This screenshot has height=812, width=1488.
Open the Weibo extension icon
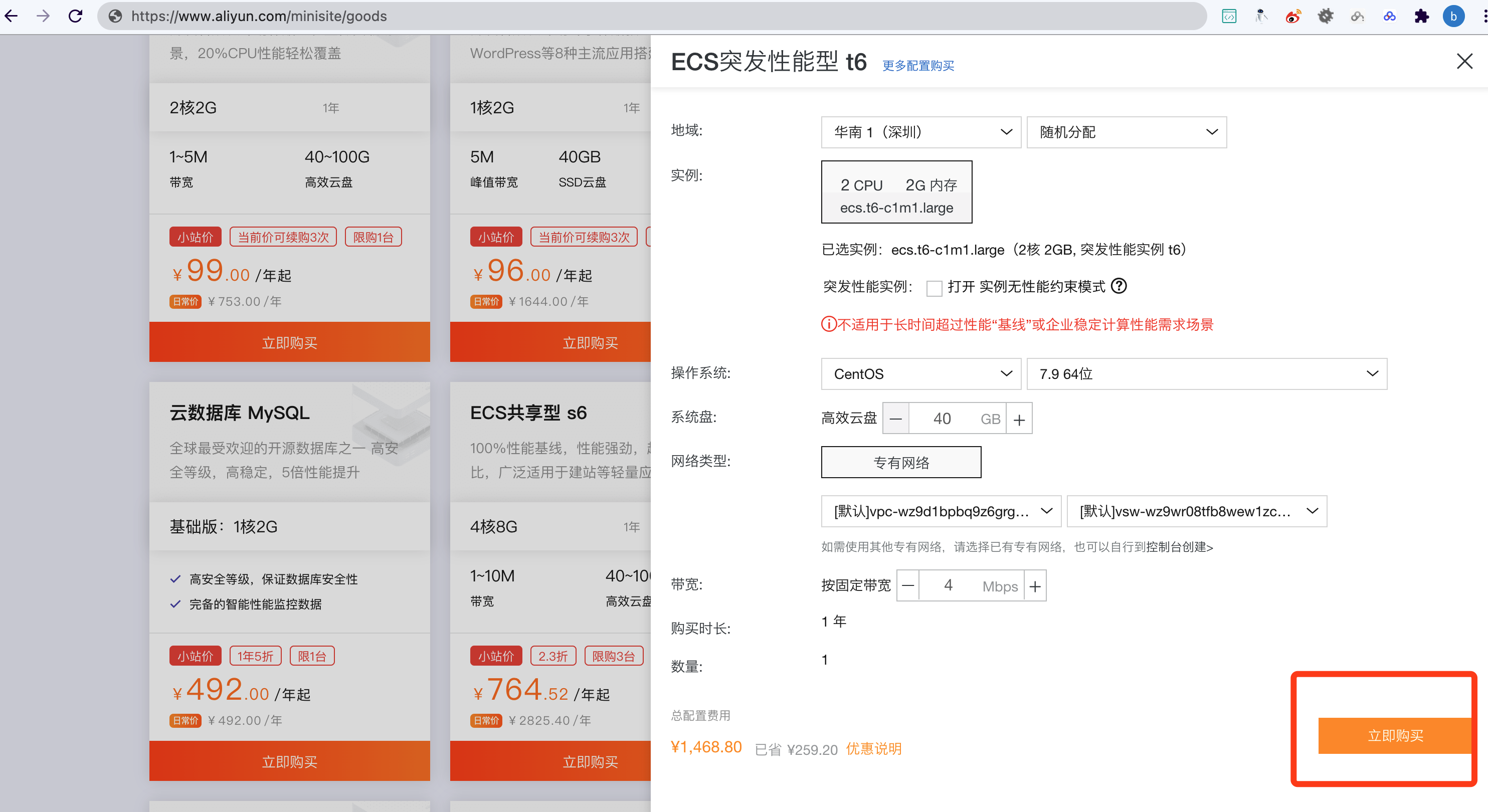(x=1293, y=16)
